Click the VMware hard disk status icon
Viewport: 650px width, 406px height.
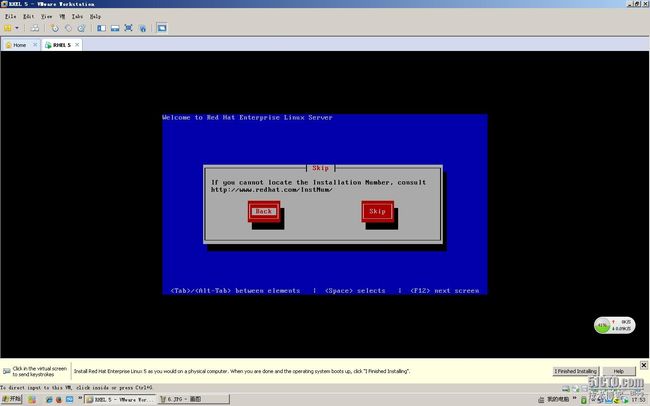coord(566,389)
